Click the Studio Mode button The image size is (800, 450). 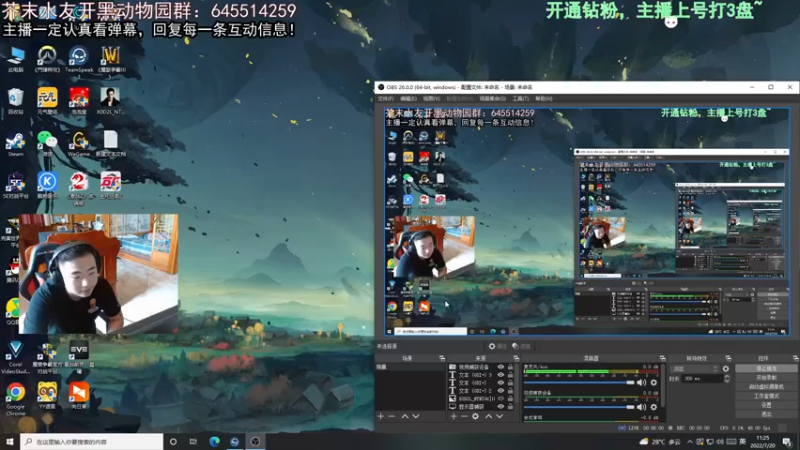coord(766,396)
